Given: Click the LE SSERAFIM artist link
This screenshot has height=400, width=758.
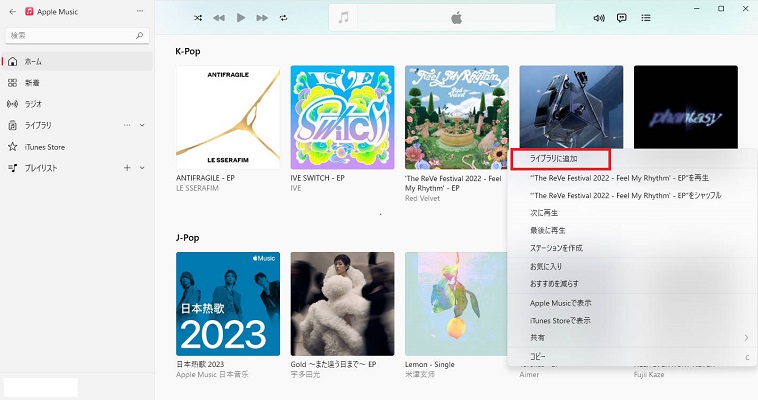Looking at the screenshot, I should (197, 188).
